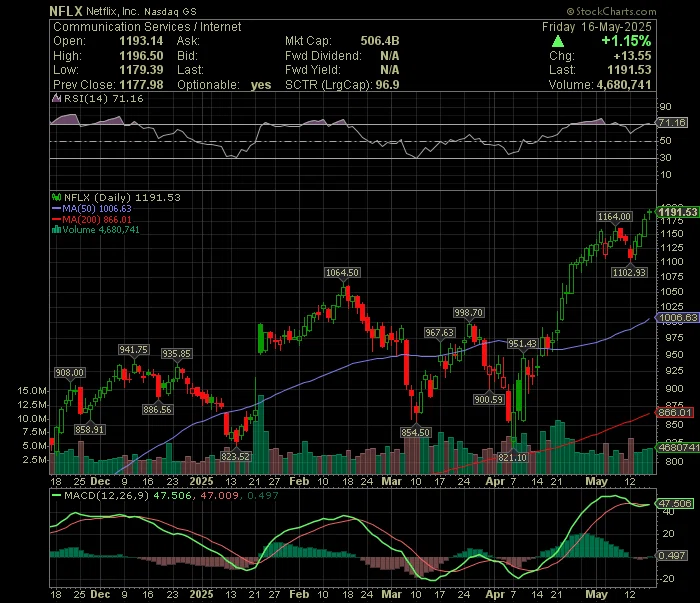Click the Prev Close value 1177.98
This screenshot has width=700, height=603.
[141, 85]
